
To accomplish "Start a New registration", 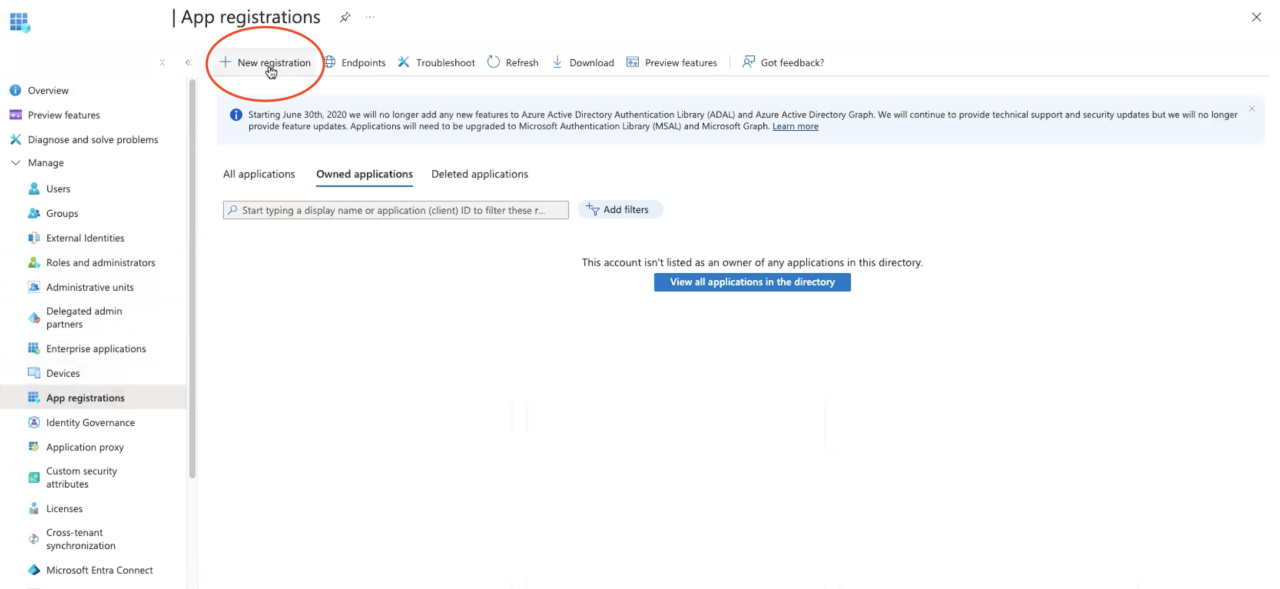I will tap(265, 61).
